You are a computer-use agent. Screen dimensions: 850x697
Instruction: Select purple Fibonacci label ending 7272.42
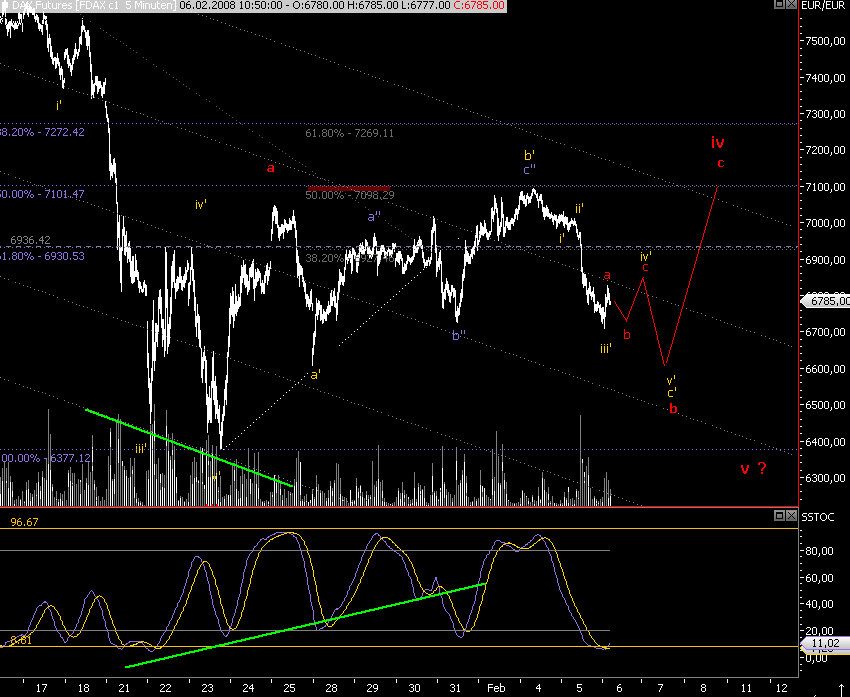(x=42, y=132)
